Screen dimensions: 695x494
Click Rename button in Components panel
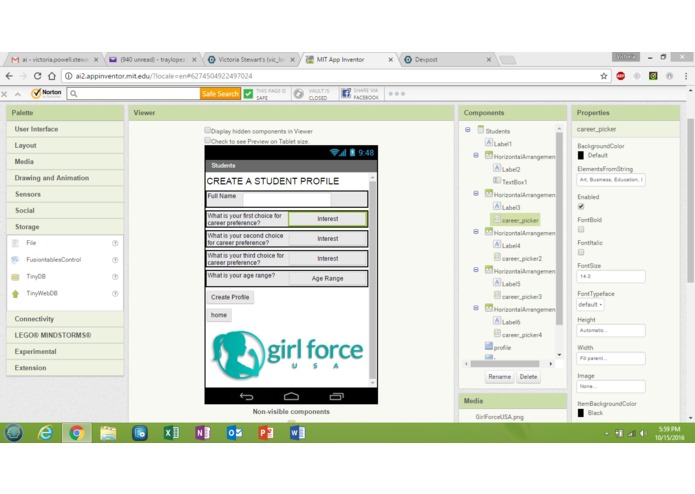click(x=500, y=377)
